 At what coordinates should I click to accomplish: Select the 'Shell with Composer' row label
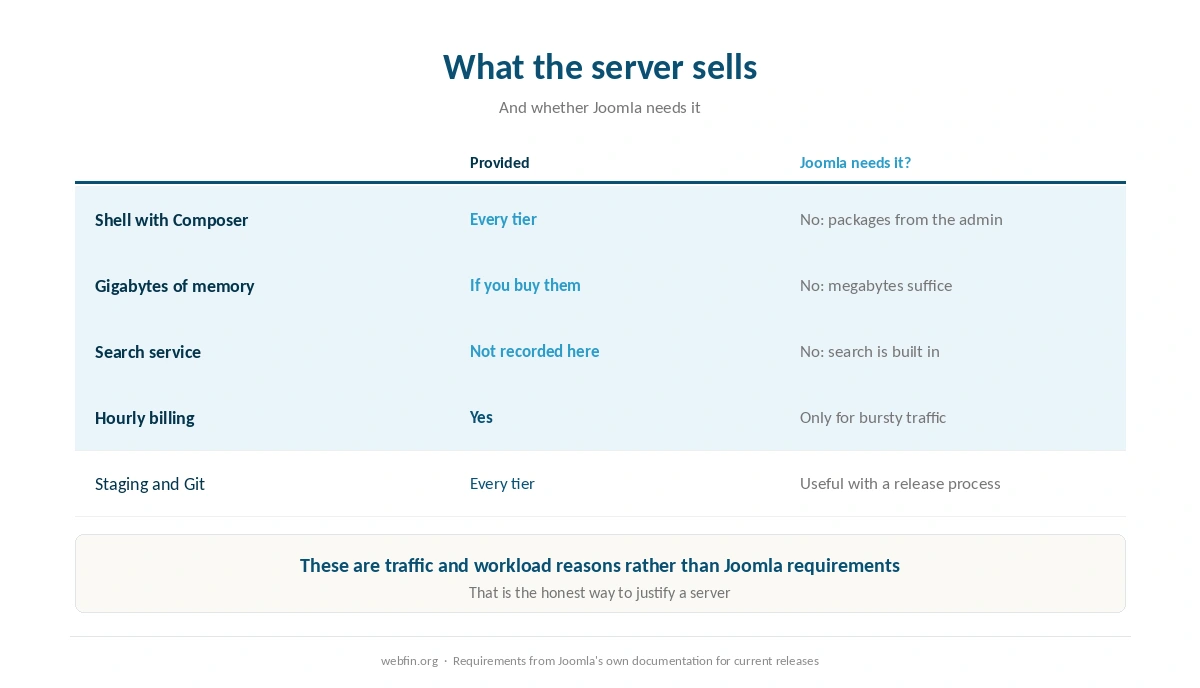coord(171,220)
